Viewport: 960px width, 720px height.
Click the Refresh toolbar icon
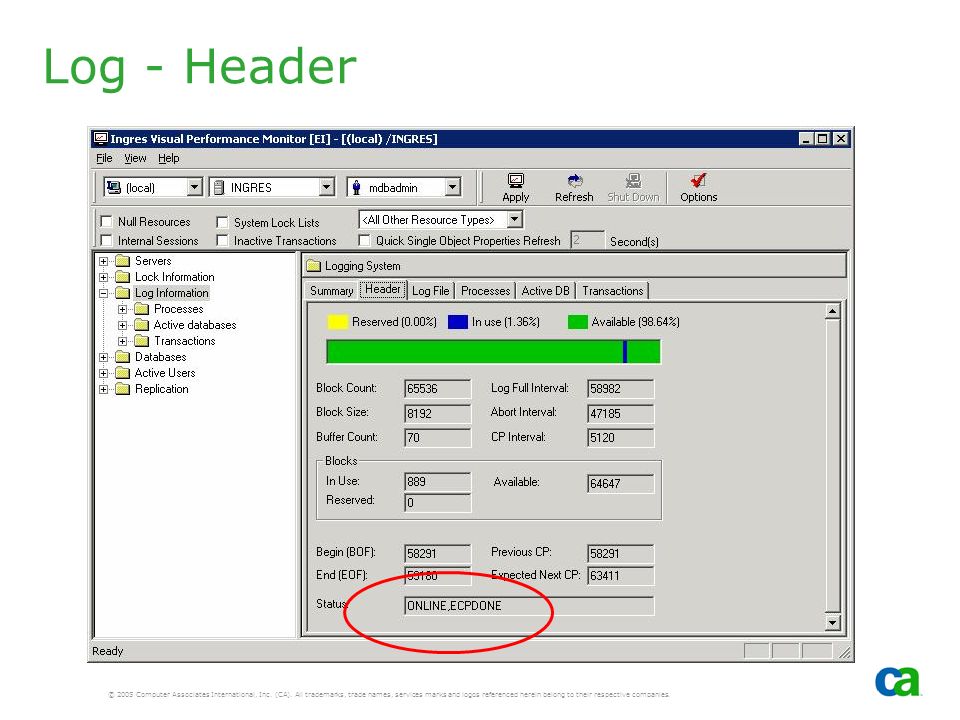pyautogui.click(x=574, y=181)
